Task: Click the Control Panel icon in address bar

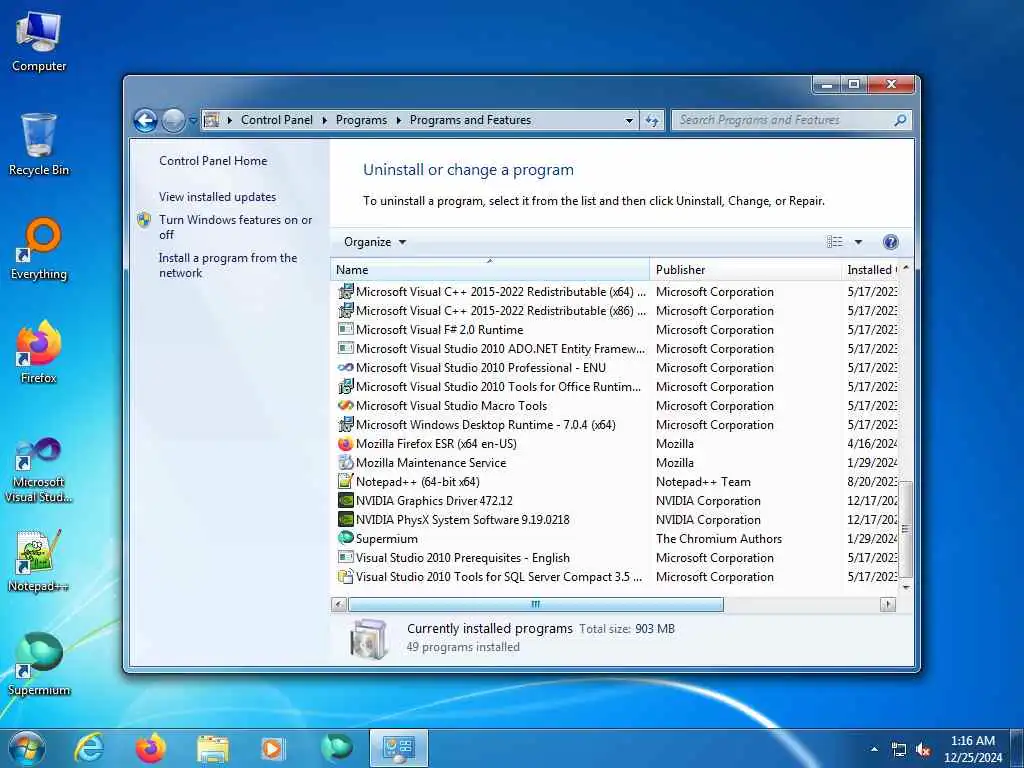Action: tap(211, 120)
